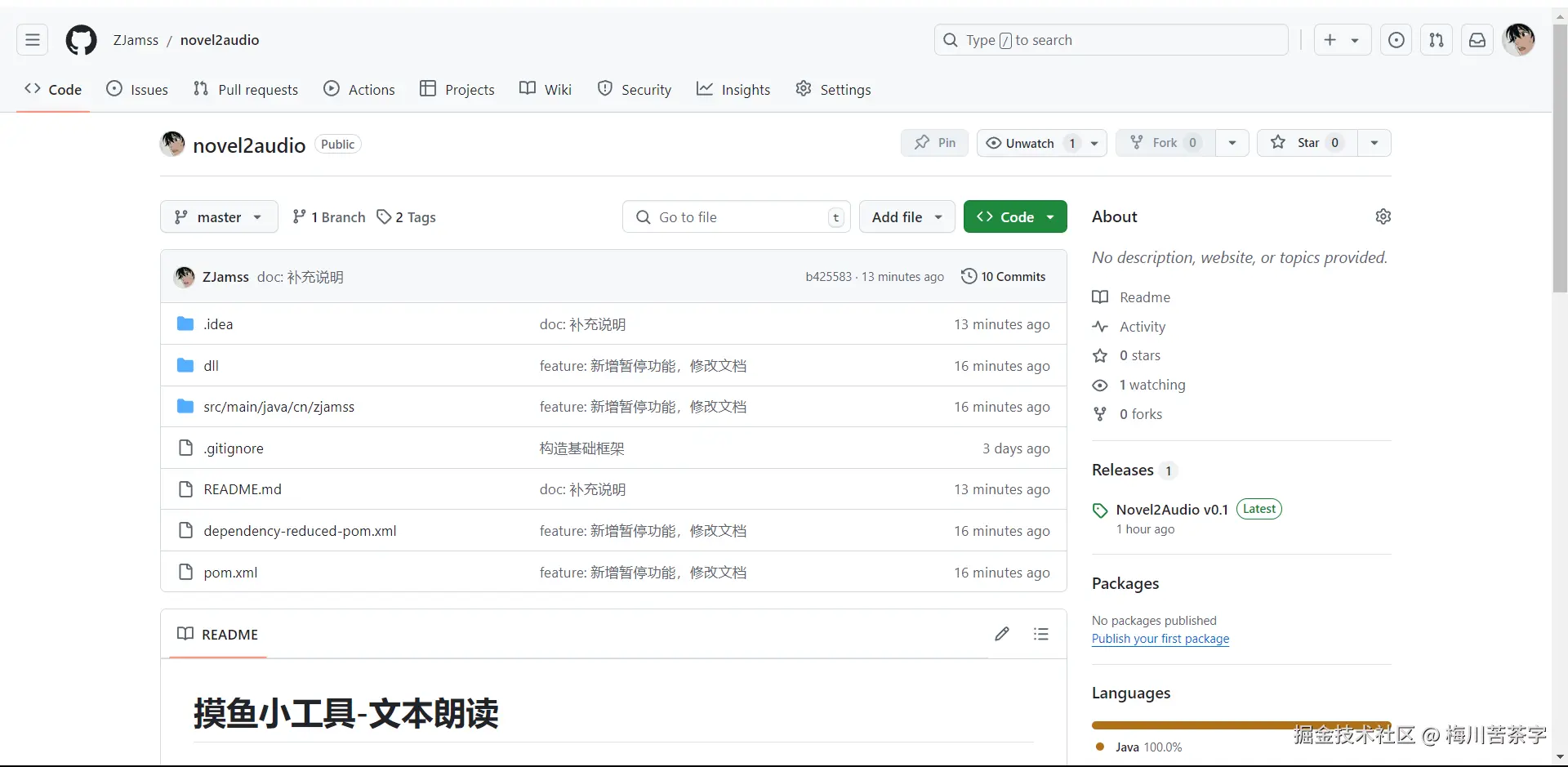Click the Java language bar

tap(1241, 725)
